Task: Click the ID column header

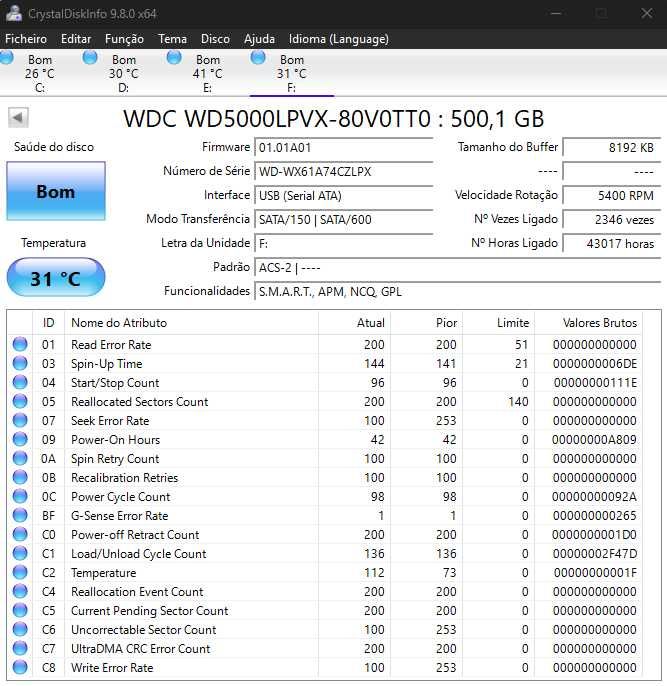Action: [49, 323]
